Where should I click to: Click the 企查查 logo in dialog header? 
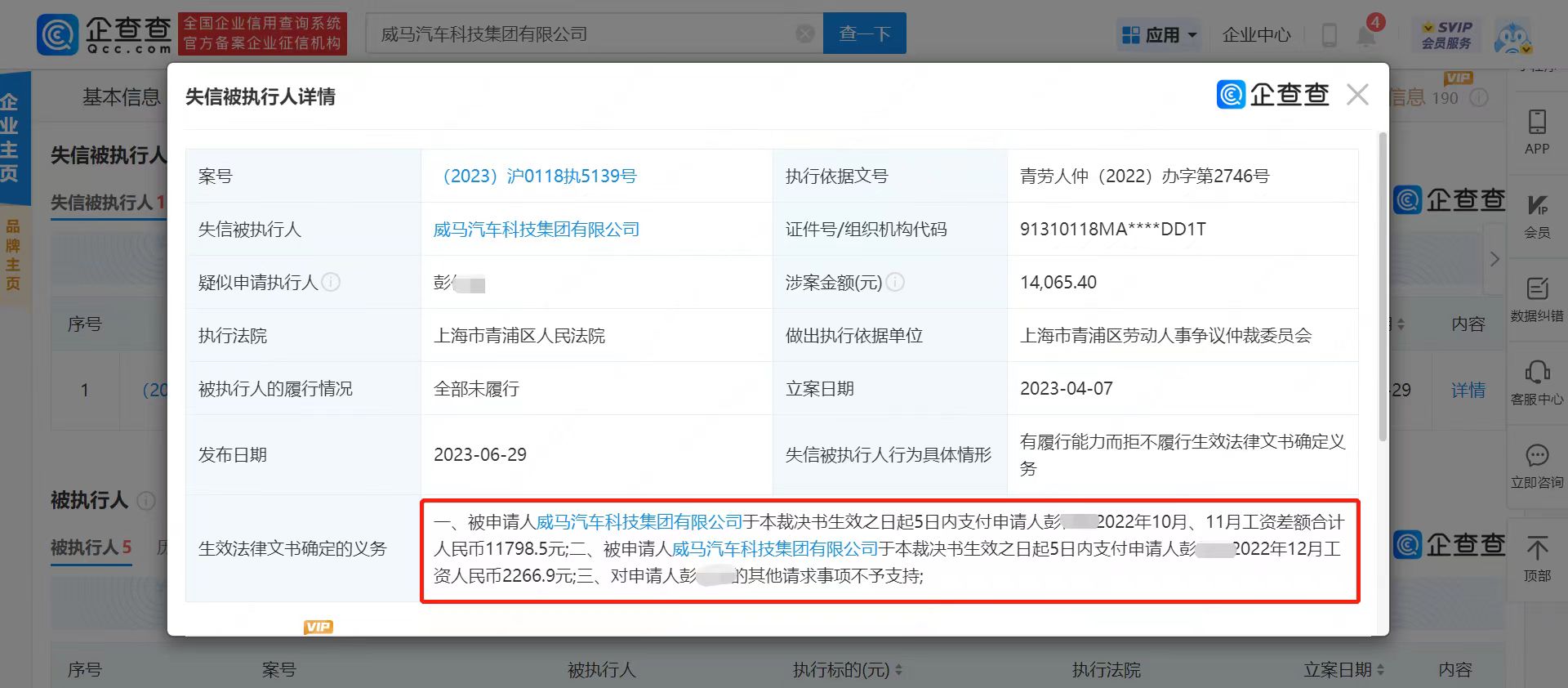pos(1272,95)
